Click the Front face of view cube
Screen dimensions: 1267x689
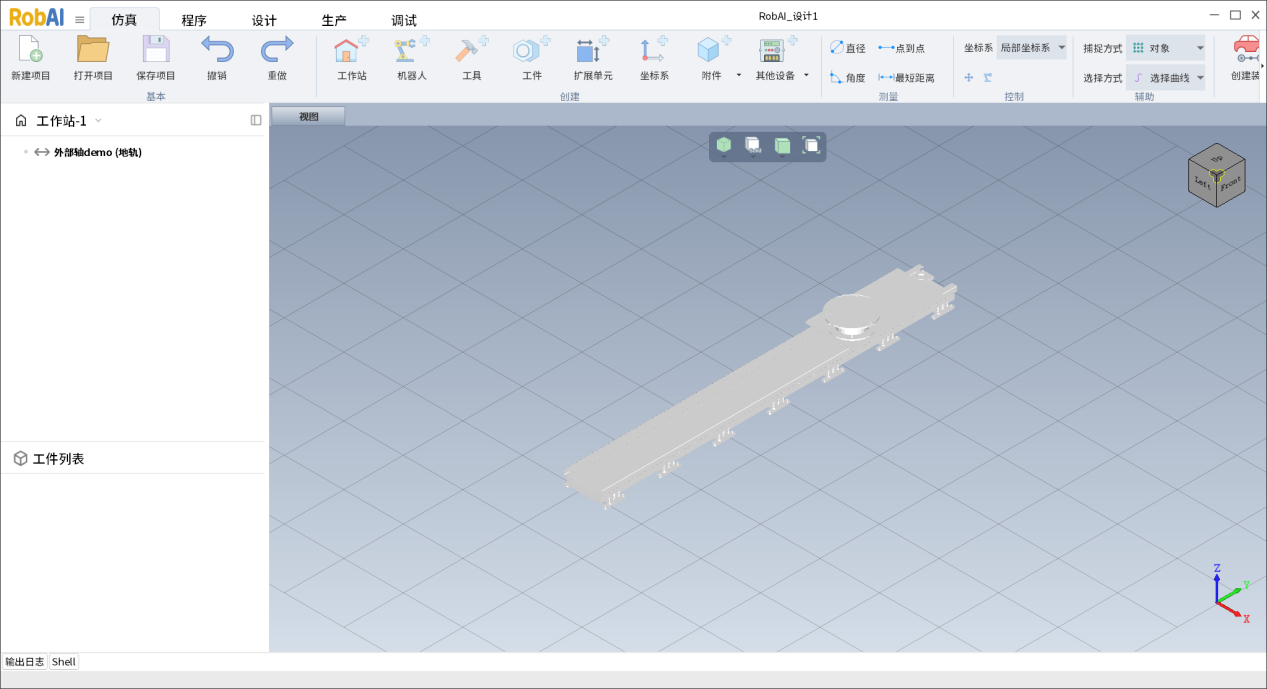pyautogui.click(x=1230, y=184)
